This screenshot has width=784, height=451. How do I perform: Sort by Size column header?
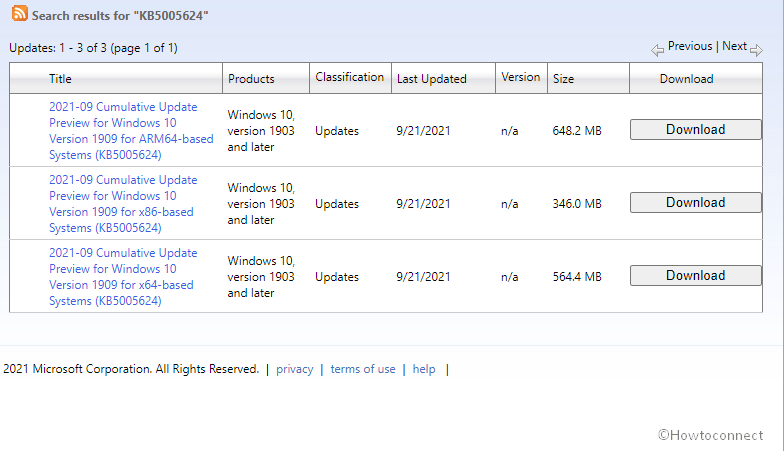click(563, 79)
